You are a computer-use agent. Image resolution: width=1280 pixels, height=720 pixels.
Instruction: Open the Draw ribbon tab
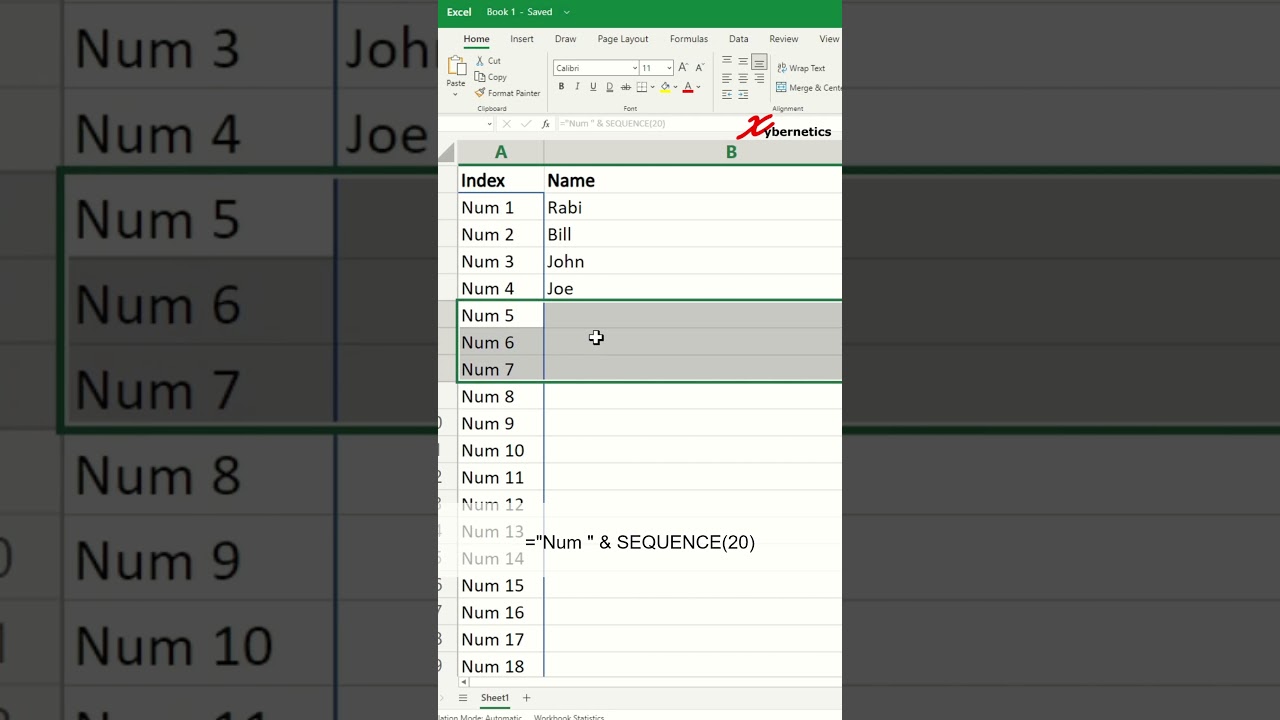(565, 39)
